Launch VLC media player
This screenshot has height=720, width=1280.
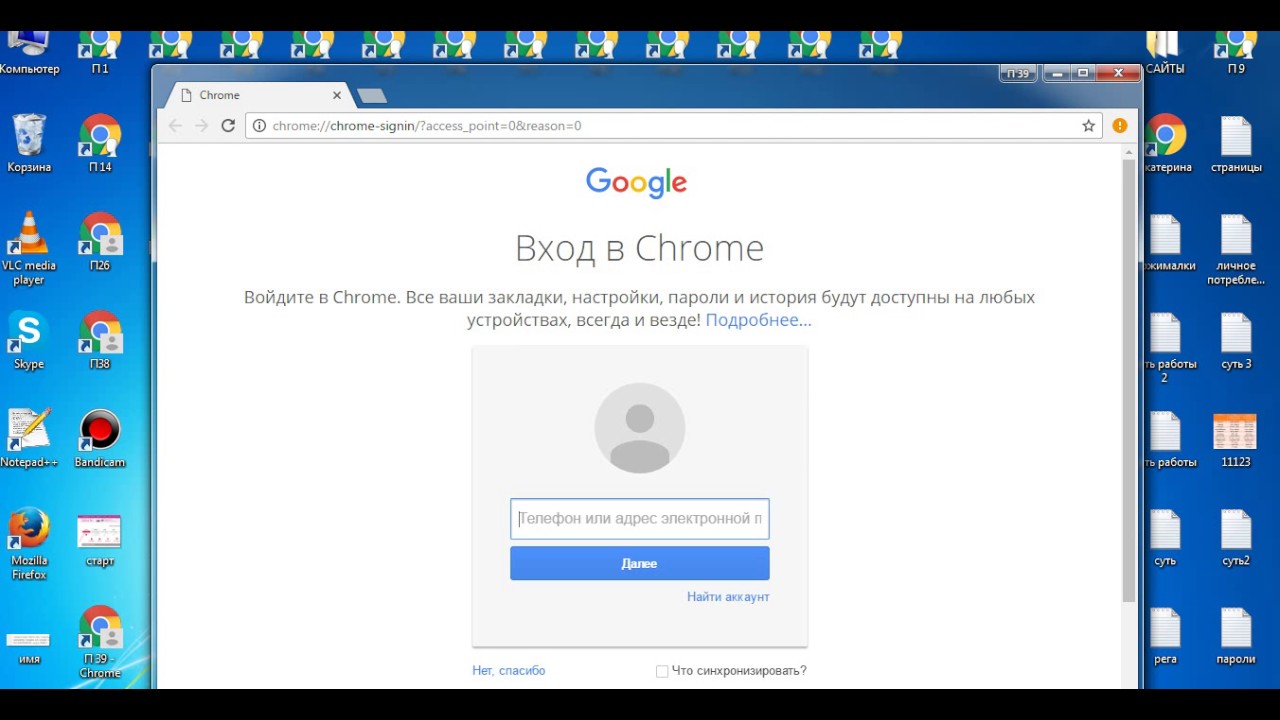pyautogui.click(x=29, y=249)
